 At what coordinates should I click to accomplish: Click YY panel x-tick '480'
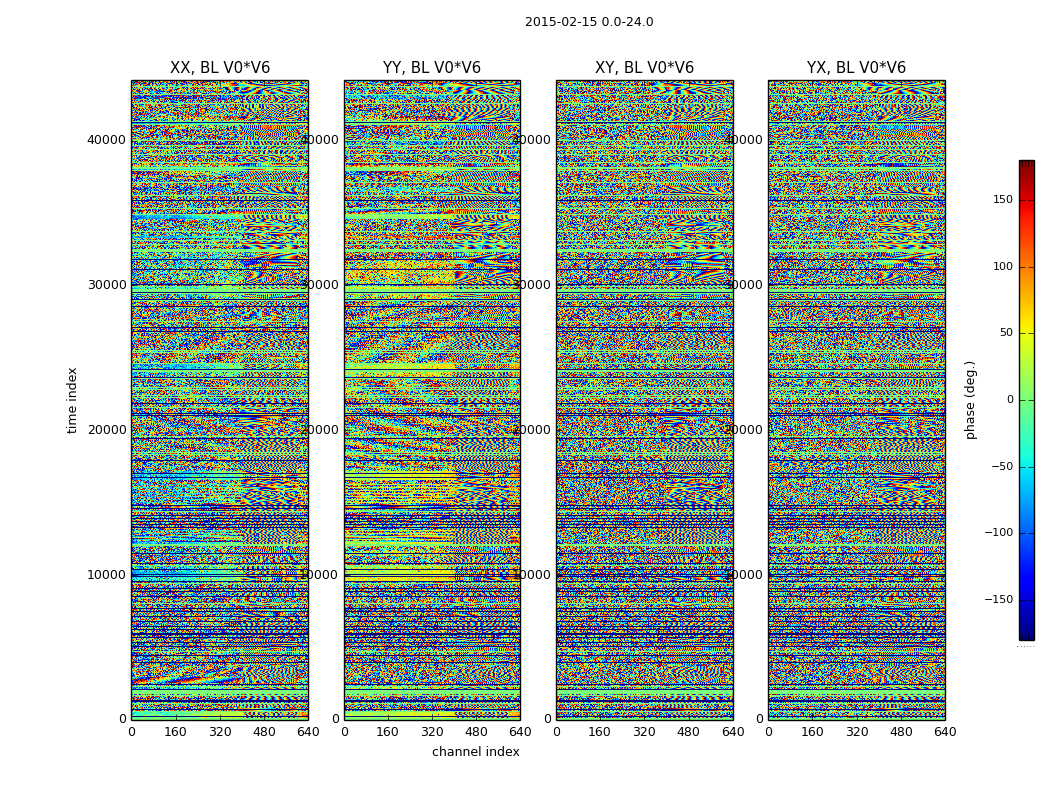pyautogui.click(x=476, y=732)
